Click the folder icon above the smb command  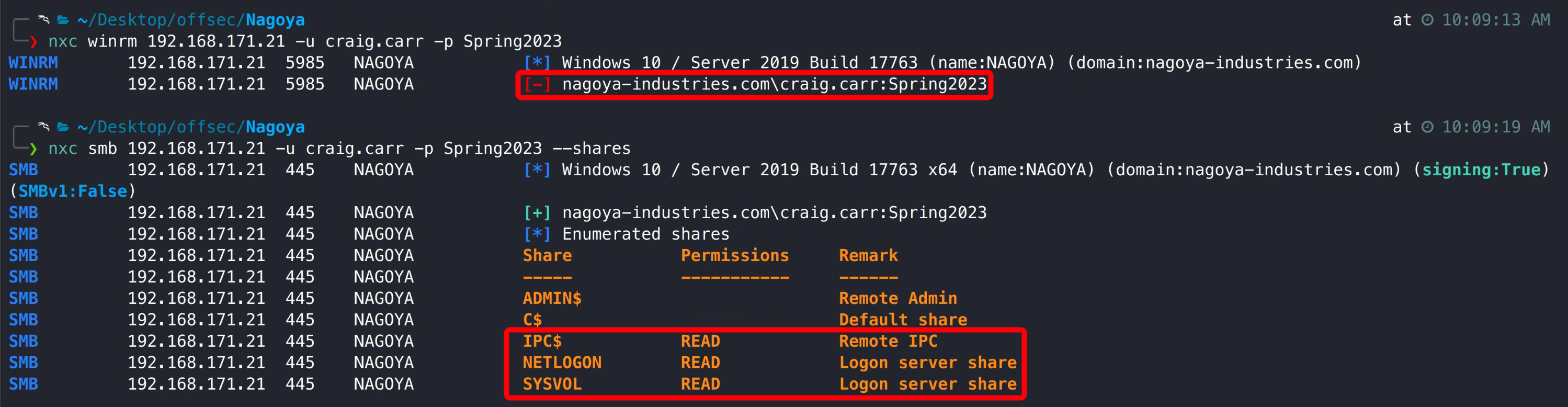click(63, 127)
